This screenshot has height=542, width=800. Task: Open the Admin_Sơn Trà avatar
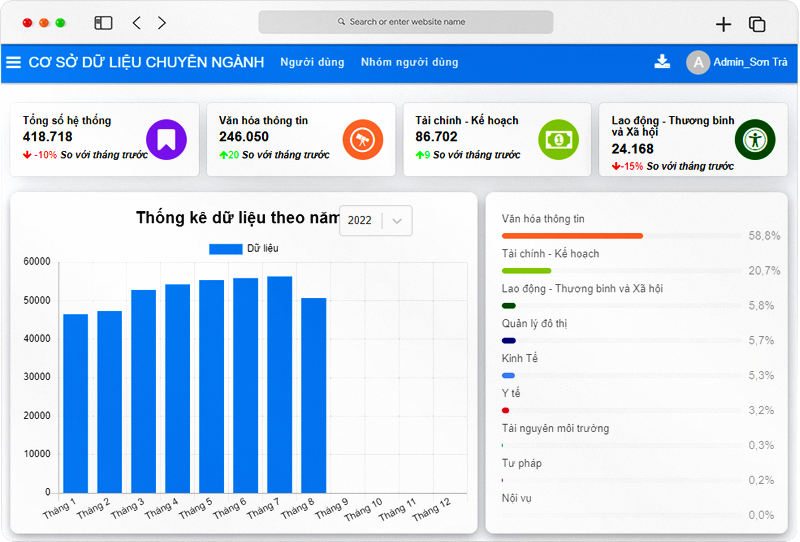pyautogui.click(x=698, y=62)
